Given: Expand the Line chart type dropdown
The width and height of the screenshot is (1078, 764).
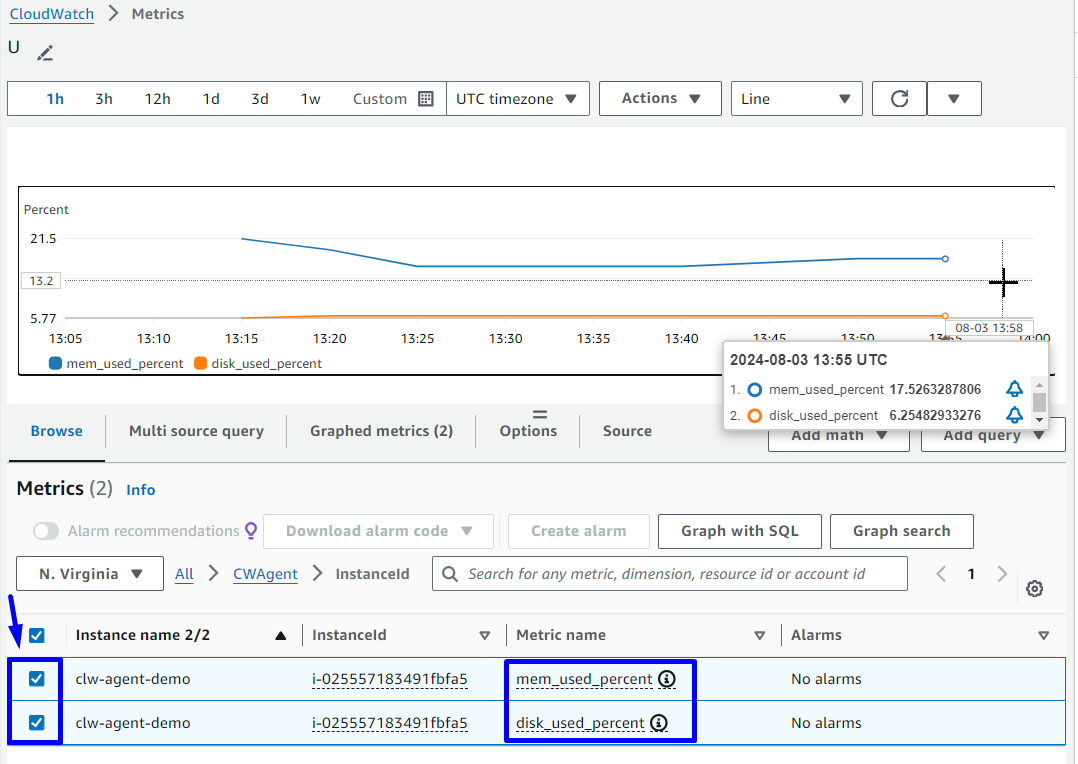Looking at the screenshot, I should (796, 99).
